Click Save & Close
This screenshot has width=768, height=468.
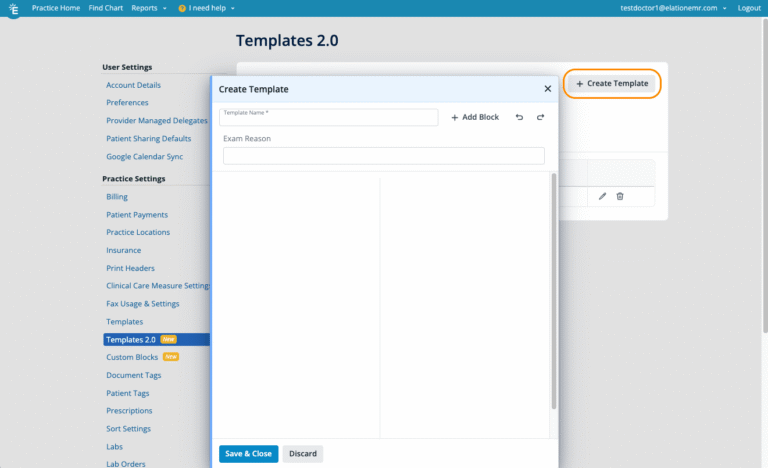(248, 454)
